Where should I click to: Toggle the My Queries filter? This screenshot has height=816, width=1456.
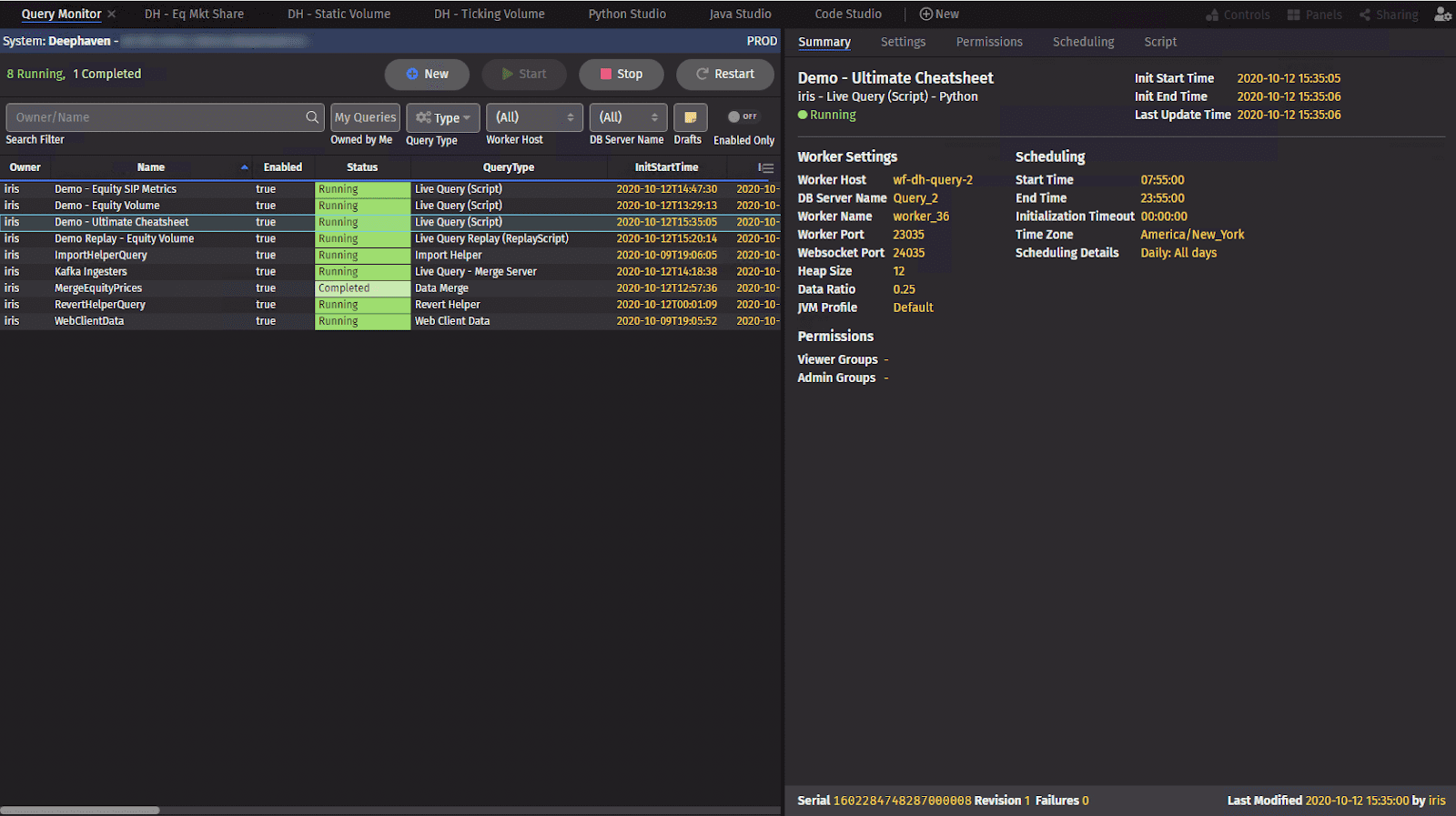point(365,117)
